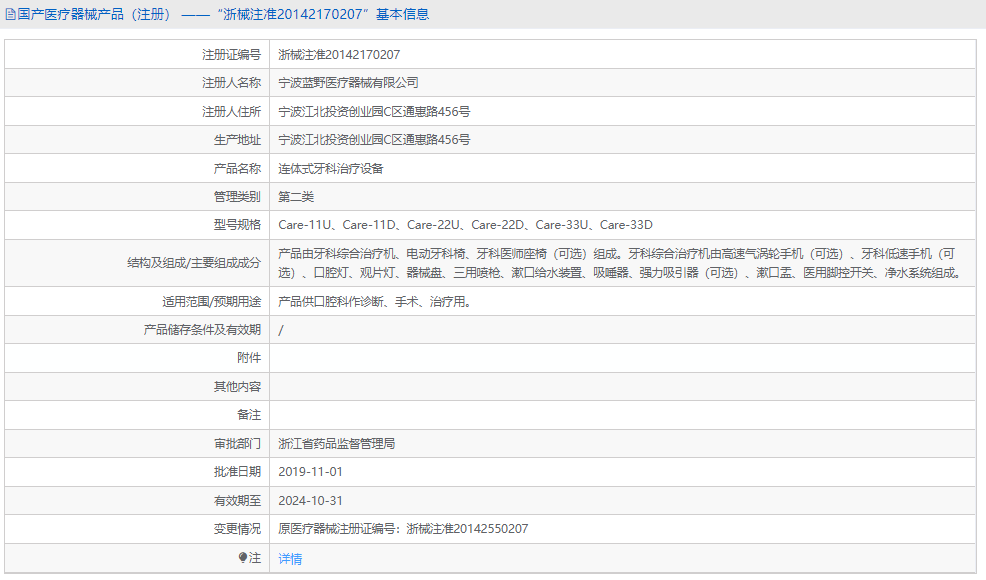
Task: Click model specs Care-11U、Care-11D value
Action: (x=465, y=225)
